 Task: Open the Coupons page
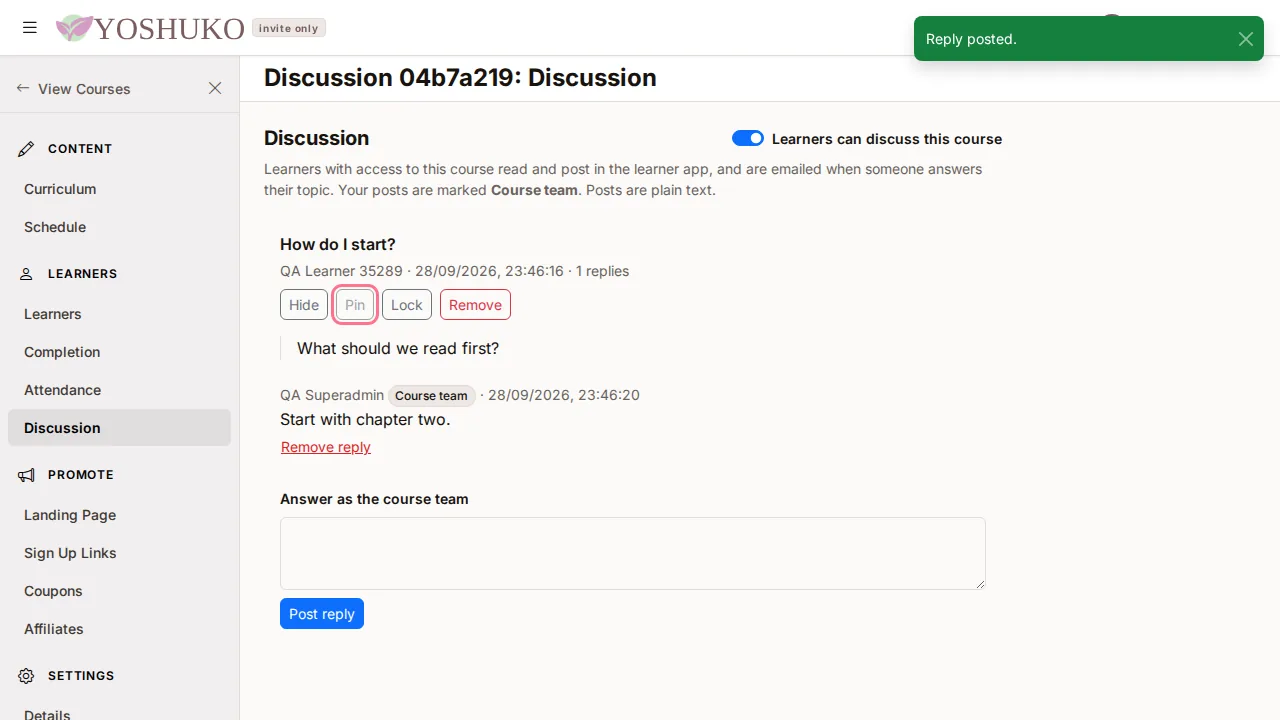point(119,591)
